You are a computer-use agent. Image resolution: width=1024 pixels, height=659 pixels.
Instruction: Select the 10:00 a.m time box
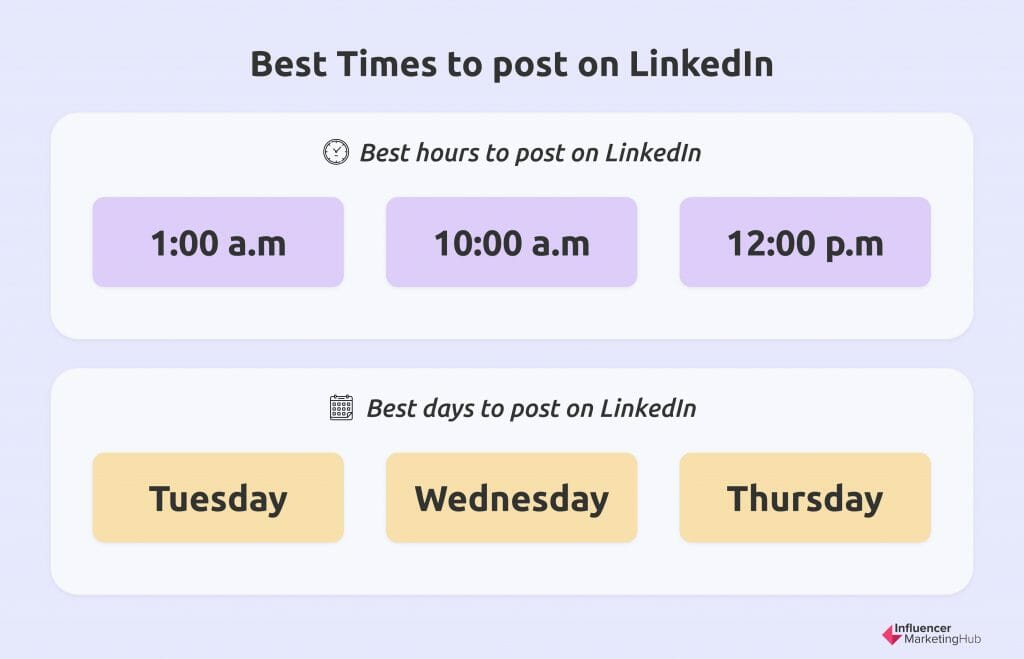click(511, 242)
